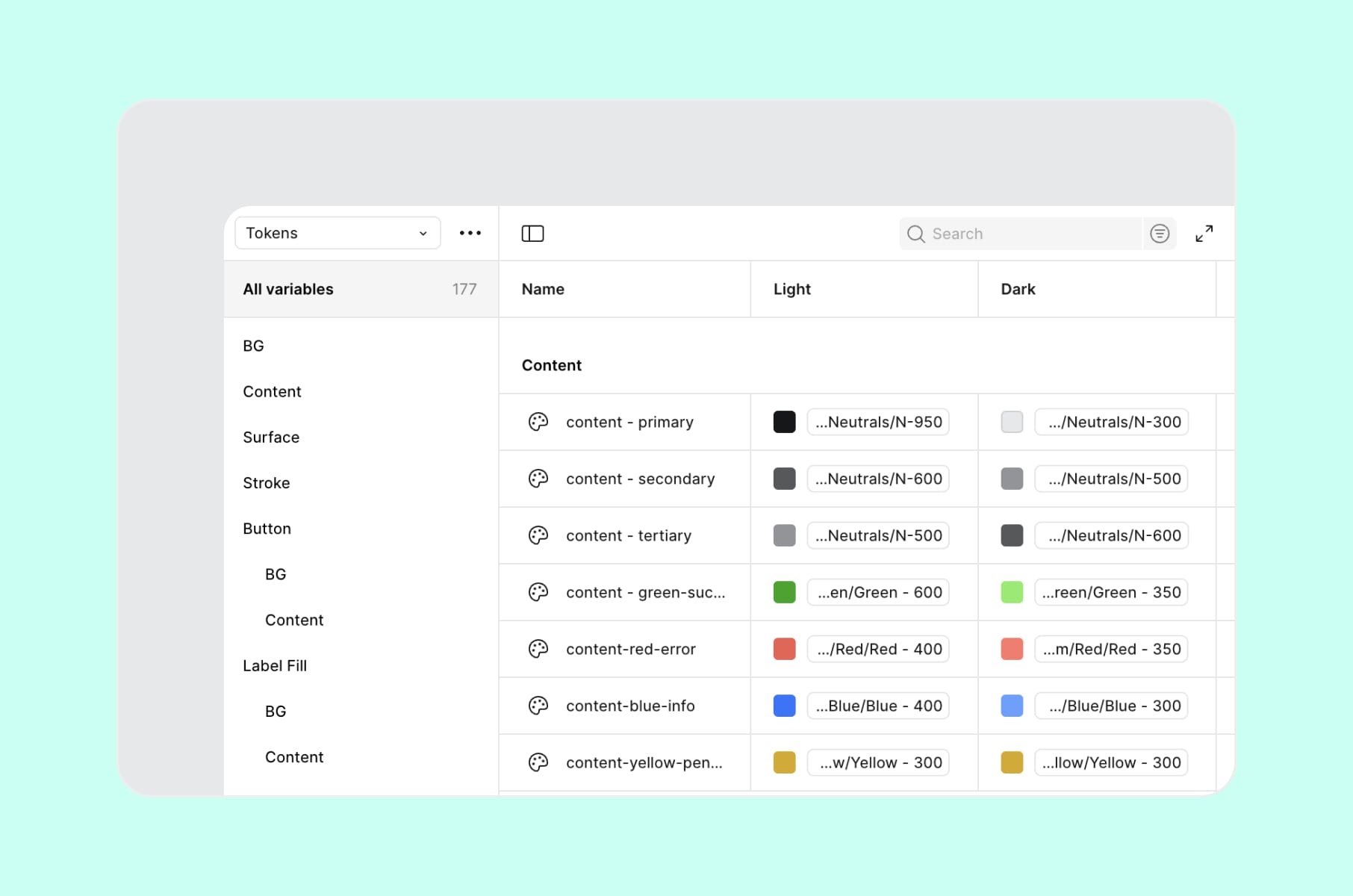Click the Dark swatch for content - tertiary
This screenshot has height=896, width=1353.
pyautogui.click(x=1012, y=535)
